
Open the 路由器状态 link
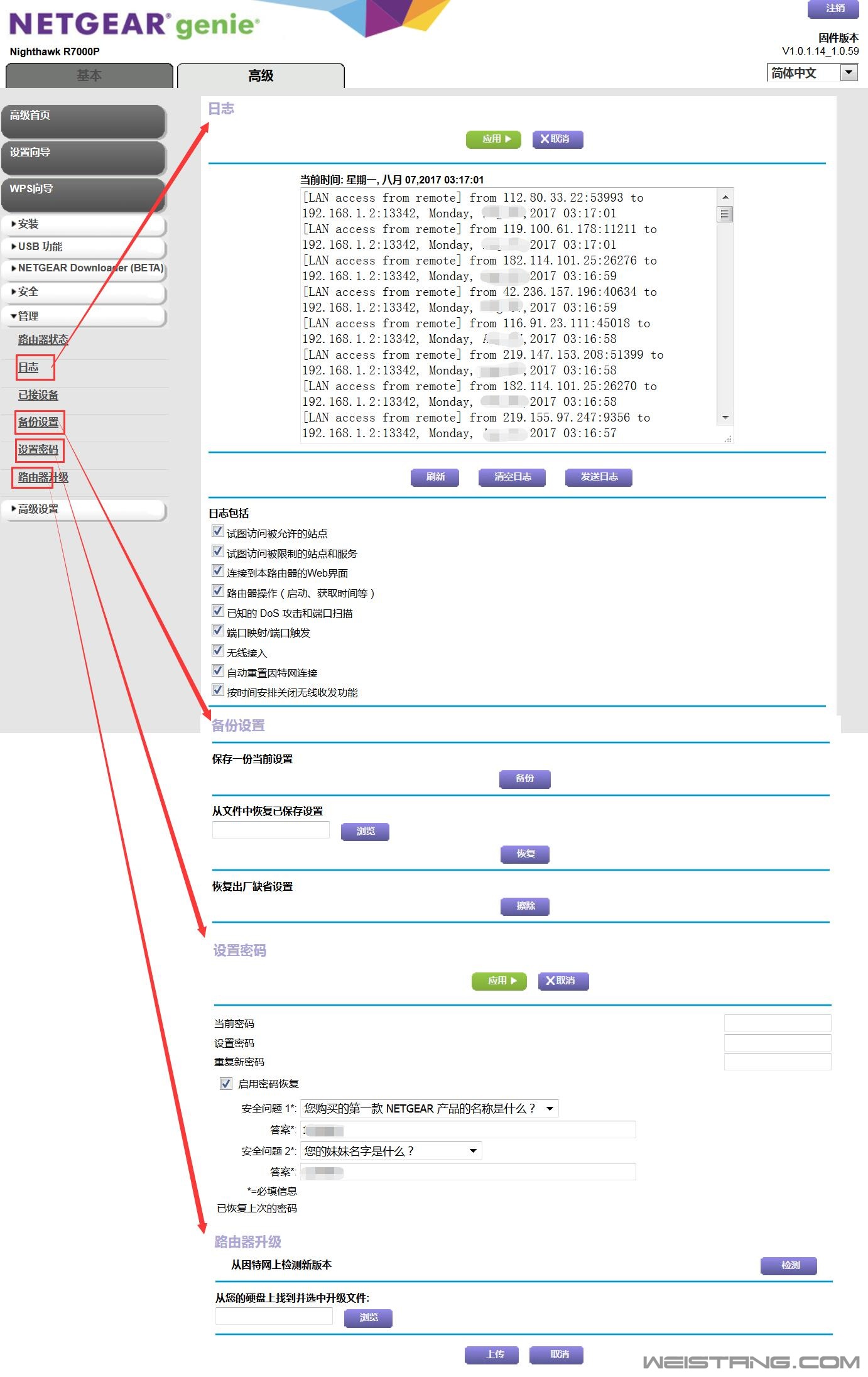point(43,340)
